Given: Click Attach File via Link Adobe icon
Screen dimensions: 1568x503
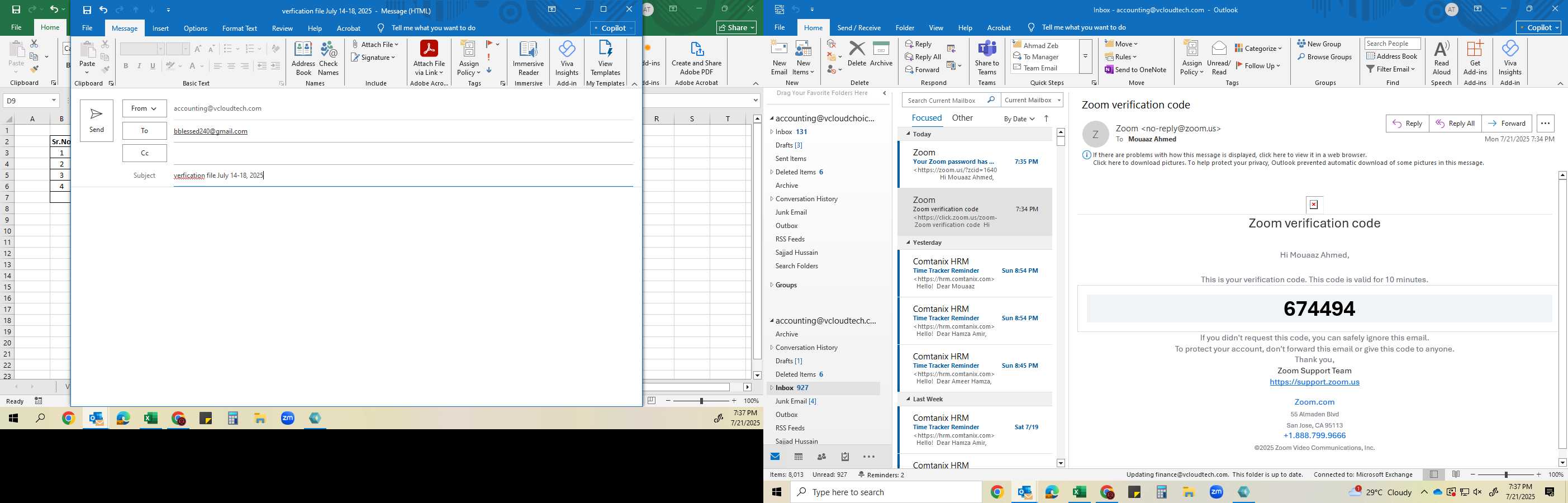Looking at the screenshot, I should pos(429,59).
